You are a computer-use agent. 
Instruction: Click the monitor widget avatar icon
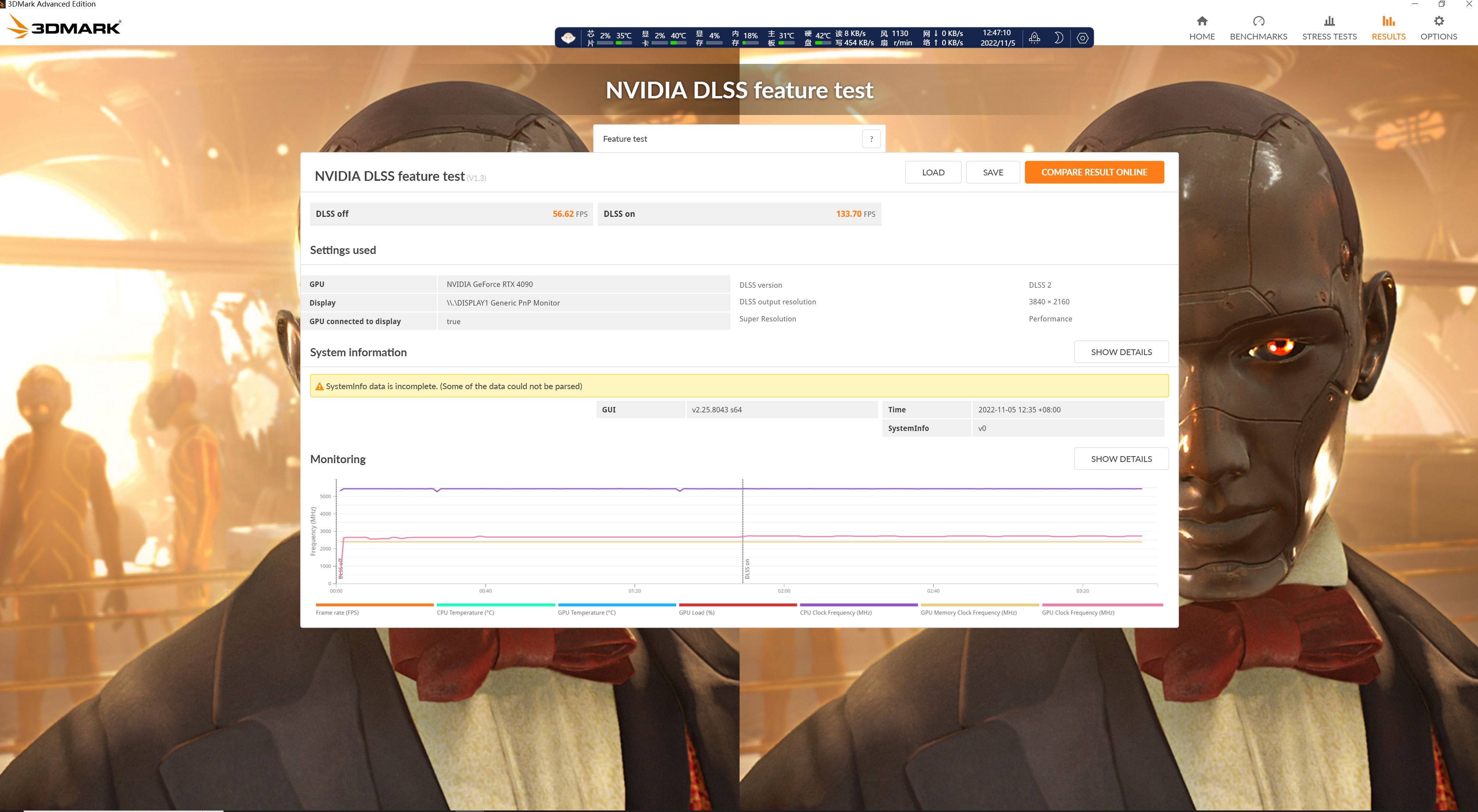pos(568,38)
